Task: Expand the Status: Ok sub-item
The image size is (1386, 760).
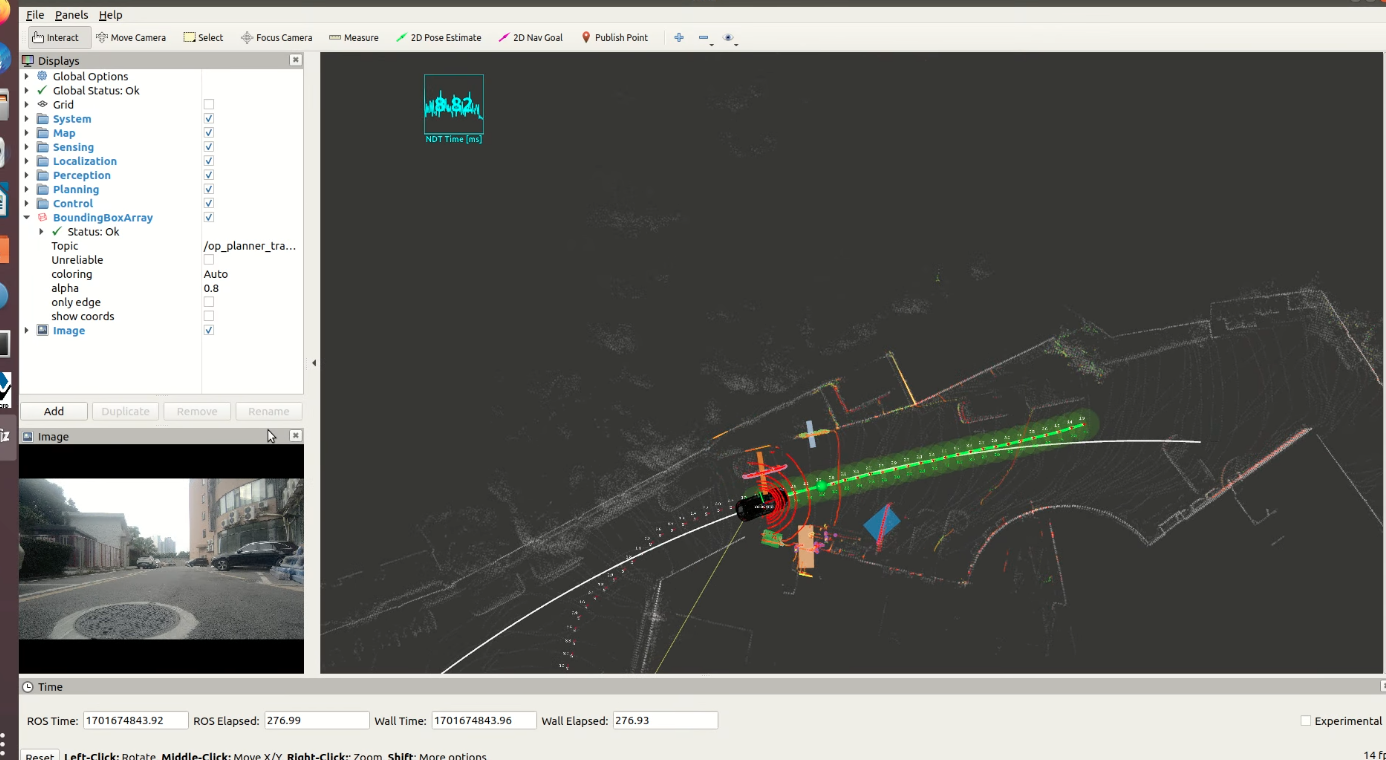Action: click(x=41, y=231)
